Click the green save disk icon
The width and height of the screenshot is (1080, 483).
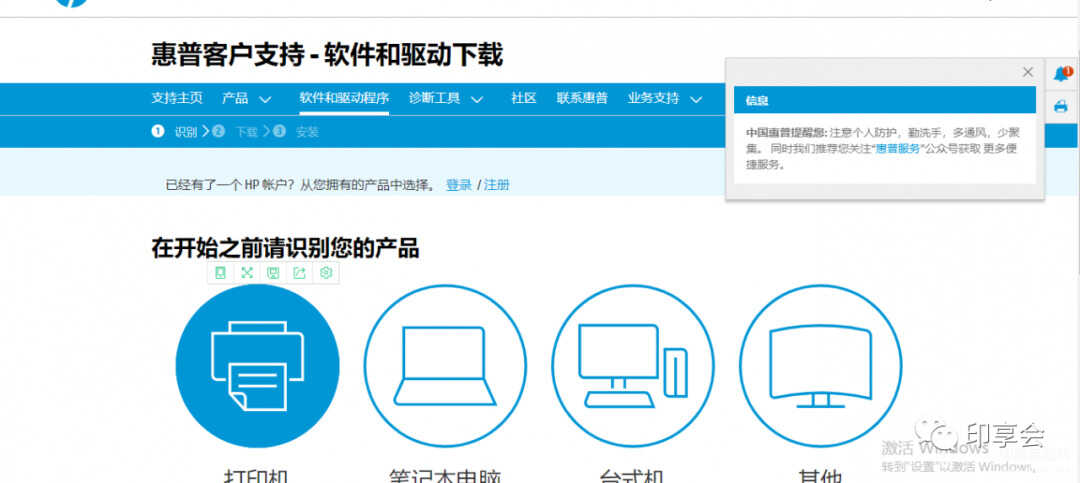tap(273, 273)
